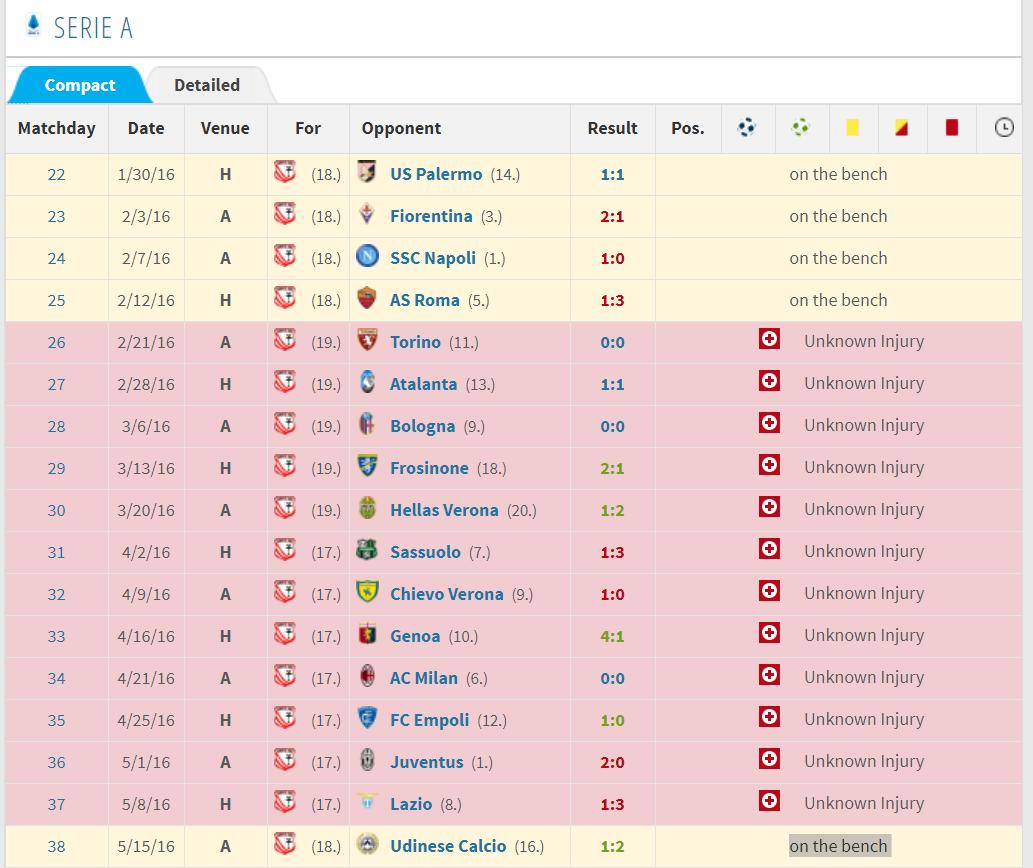The width and height of the screenshot is (1033, 868).
Task: Open the 4:1 result against Genoa
Action: tap(612, 637)
